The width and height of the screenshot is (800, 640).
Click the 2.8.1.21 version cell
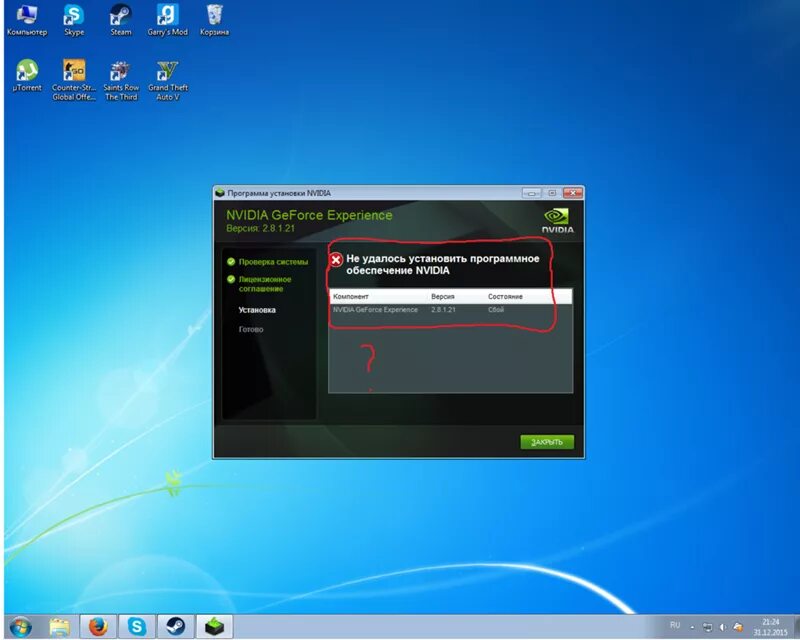click(x=443, y=310)
